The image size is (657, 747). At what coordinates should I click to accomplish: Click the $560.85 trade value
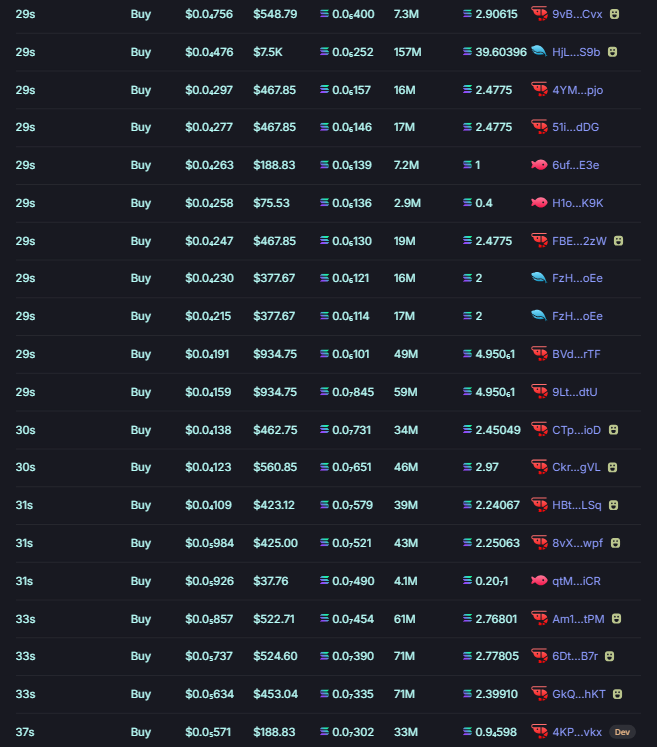275,467
